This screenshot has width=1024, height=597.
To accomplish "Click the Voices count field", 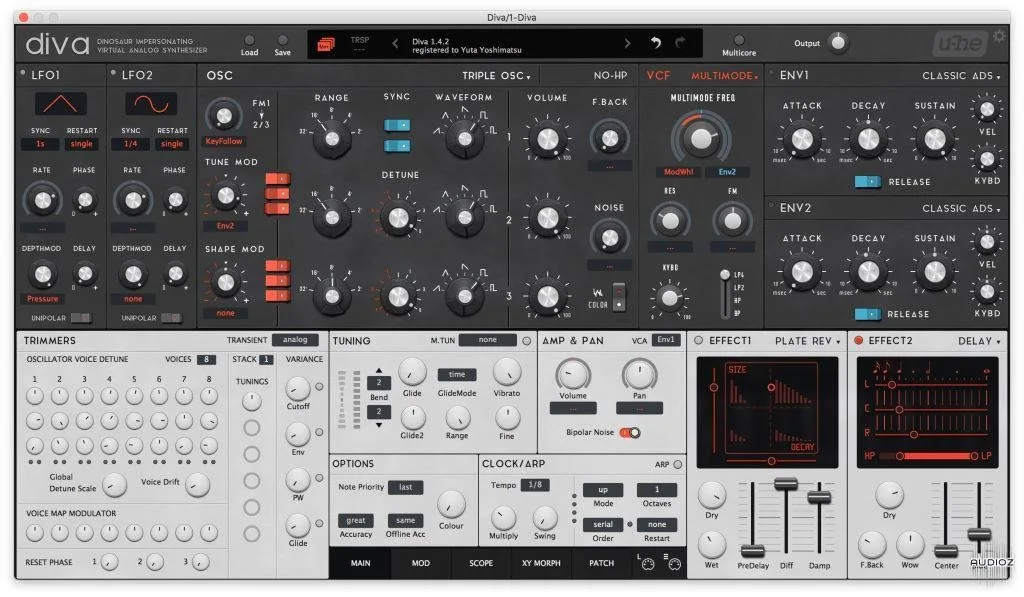I will click(x=206, y=359).
